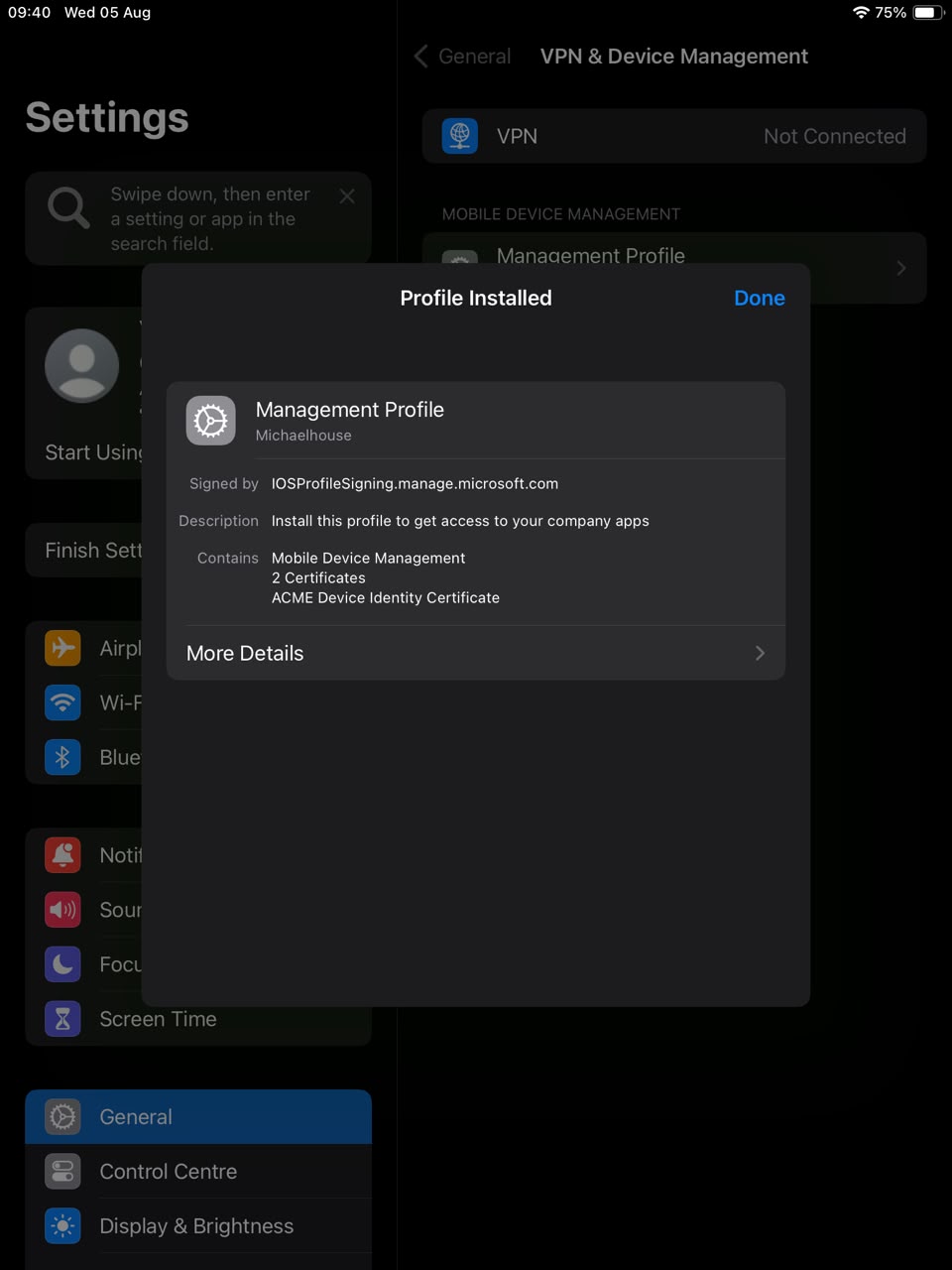Open Wi-Fi settings icon
952x1270 pixels.
pos(62,702)
